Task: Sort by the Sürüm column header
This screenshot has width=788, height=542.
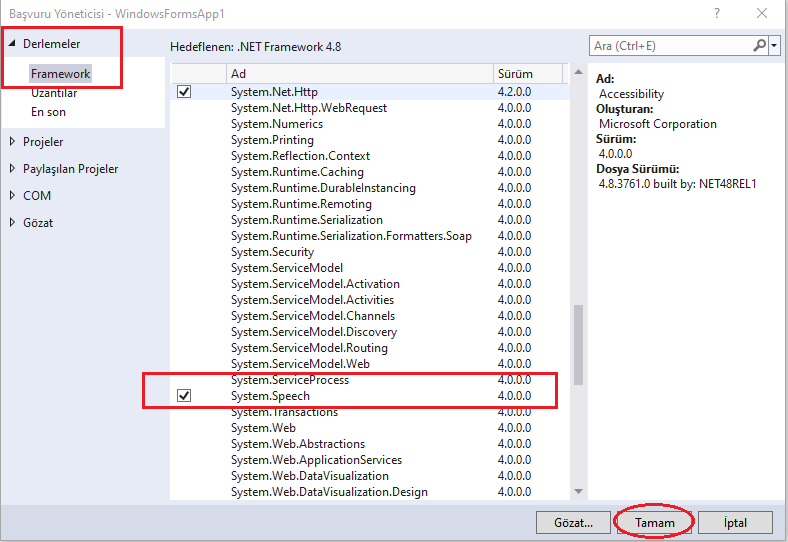Action: [528, 73]
